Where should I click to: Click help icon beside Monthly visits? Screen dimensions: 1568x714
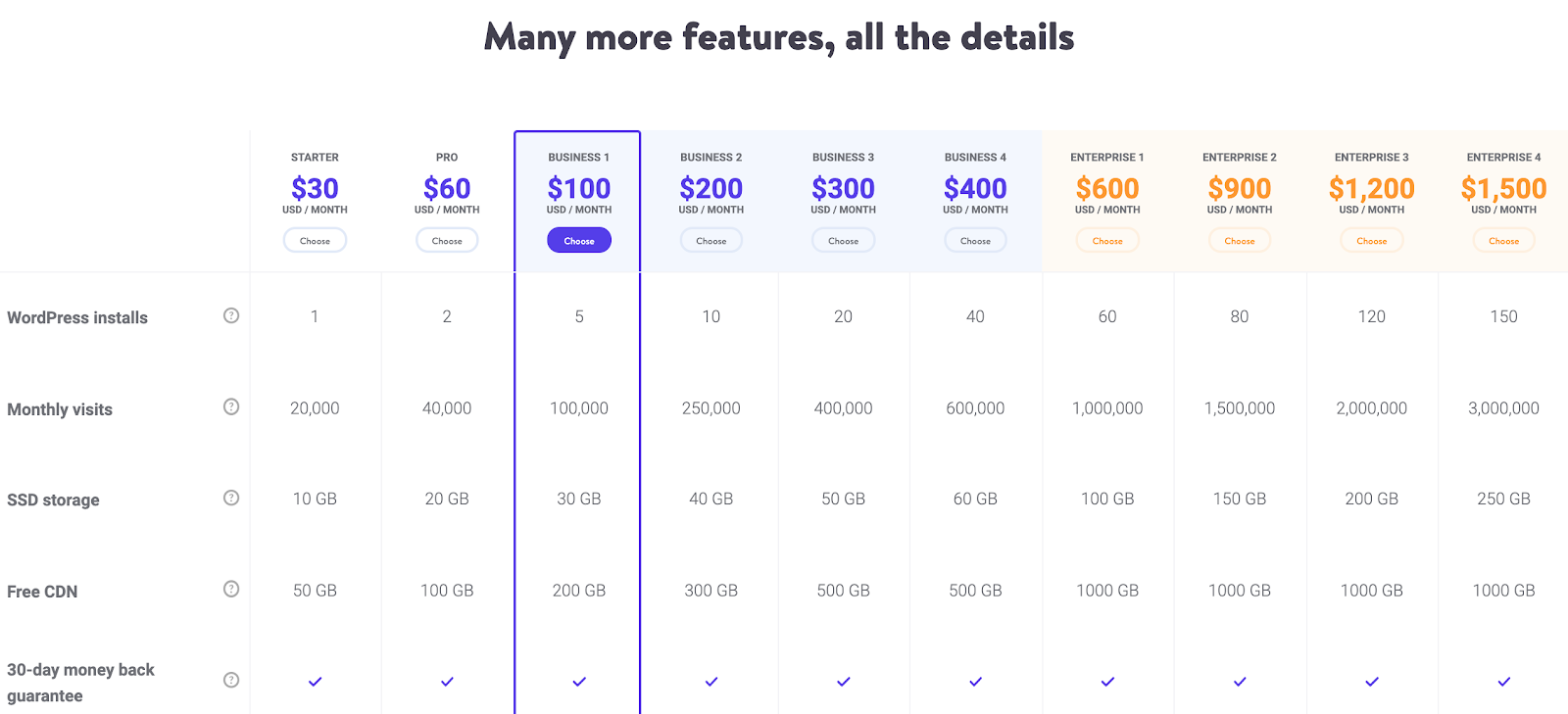point(231,406)
